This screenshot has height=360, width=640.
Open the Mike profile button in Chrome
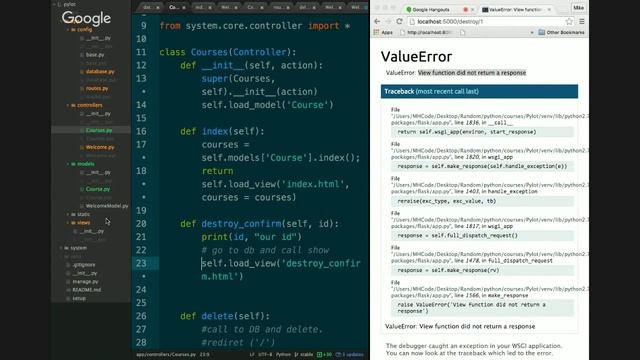coord(578,8)
